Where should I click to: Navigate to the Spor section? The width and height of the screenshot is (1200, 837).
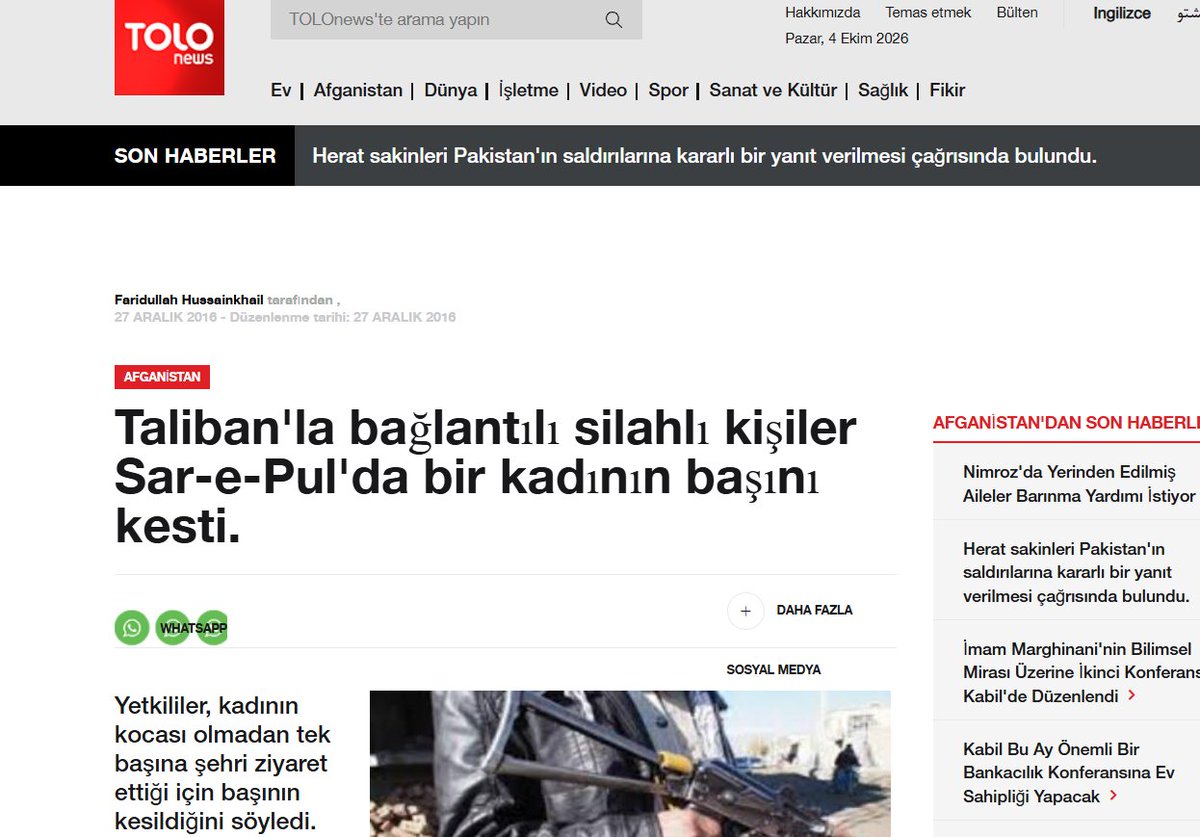(x=668, y=90)
